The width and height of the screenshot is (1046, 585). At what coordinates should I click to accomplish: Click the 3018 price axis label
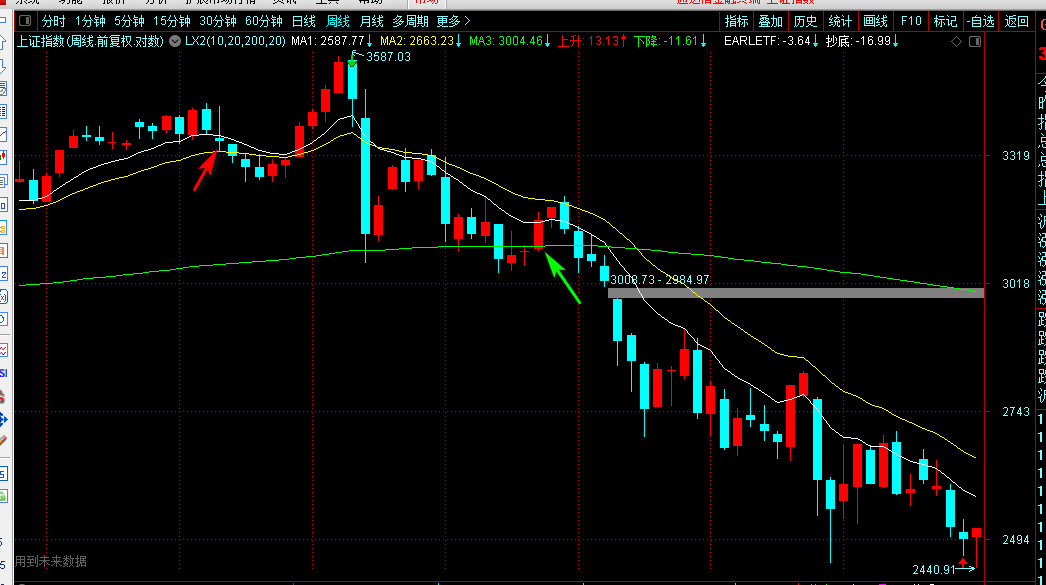pyautogui.click(x=1016, y=283)
